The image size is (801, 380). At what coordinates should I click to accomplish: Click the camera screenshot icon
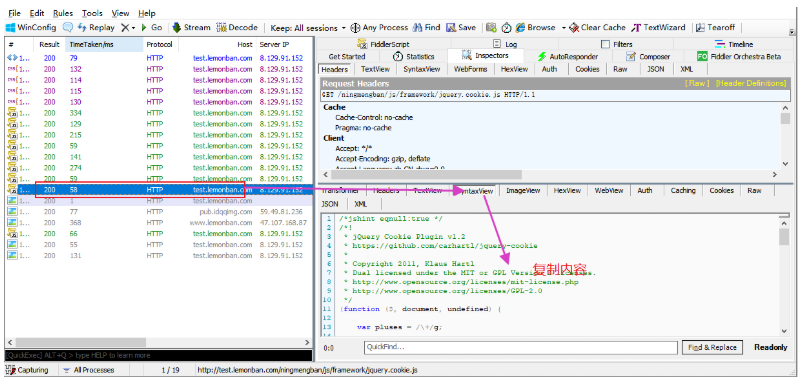tap(491, 28)
